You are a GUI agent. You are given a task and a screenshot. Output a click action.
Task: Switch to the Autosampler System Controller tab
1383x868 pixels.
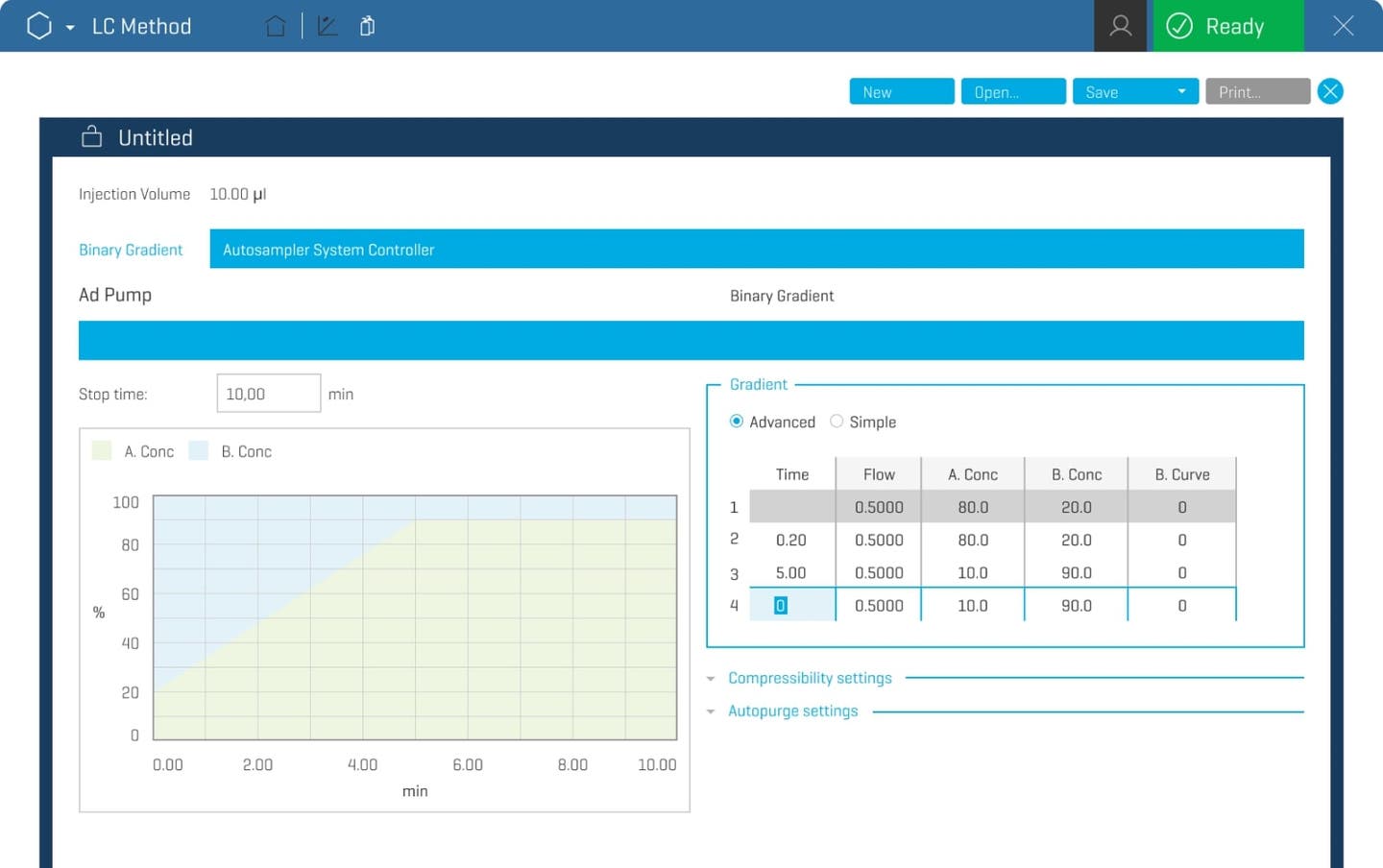pyautogui.click(x=328, y=249)
